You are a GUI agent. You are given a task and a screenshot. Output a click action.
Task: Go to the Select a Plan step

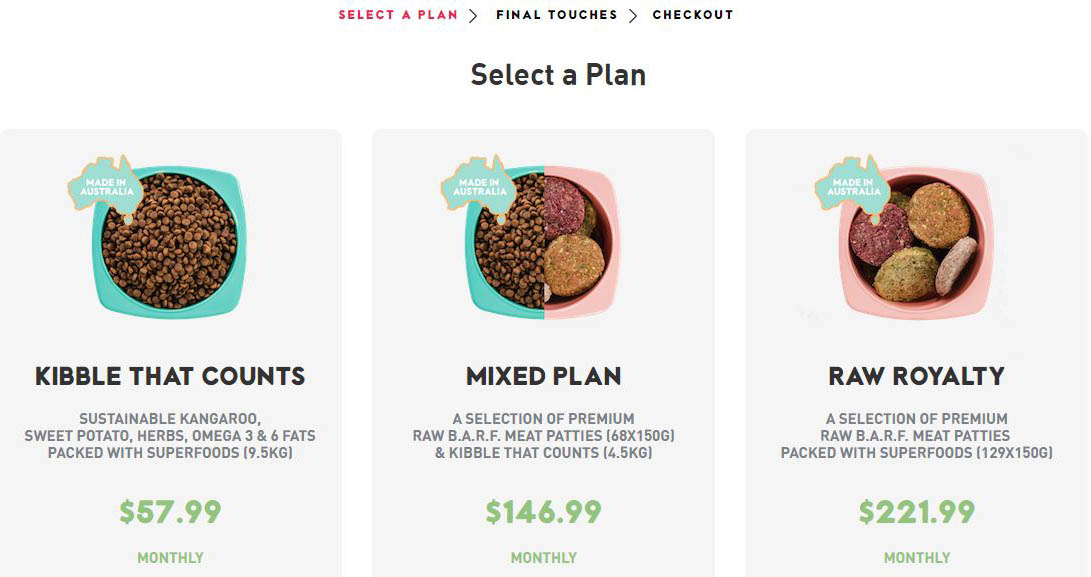[398, 15]
